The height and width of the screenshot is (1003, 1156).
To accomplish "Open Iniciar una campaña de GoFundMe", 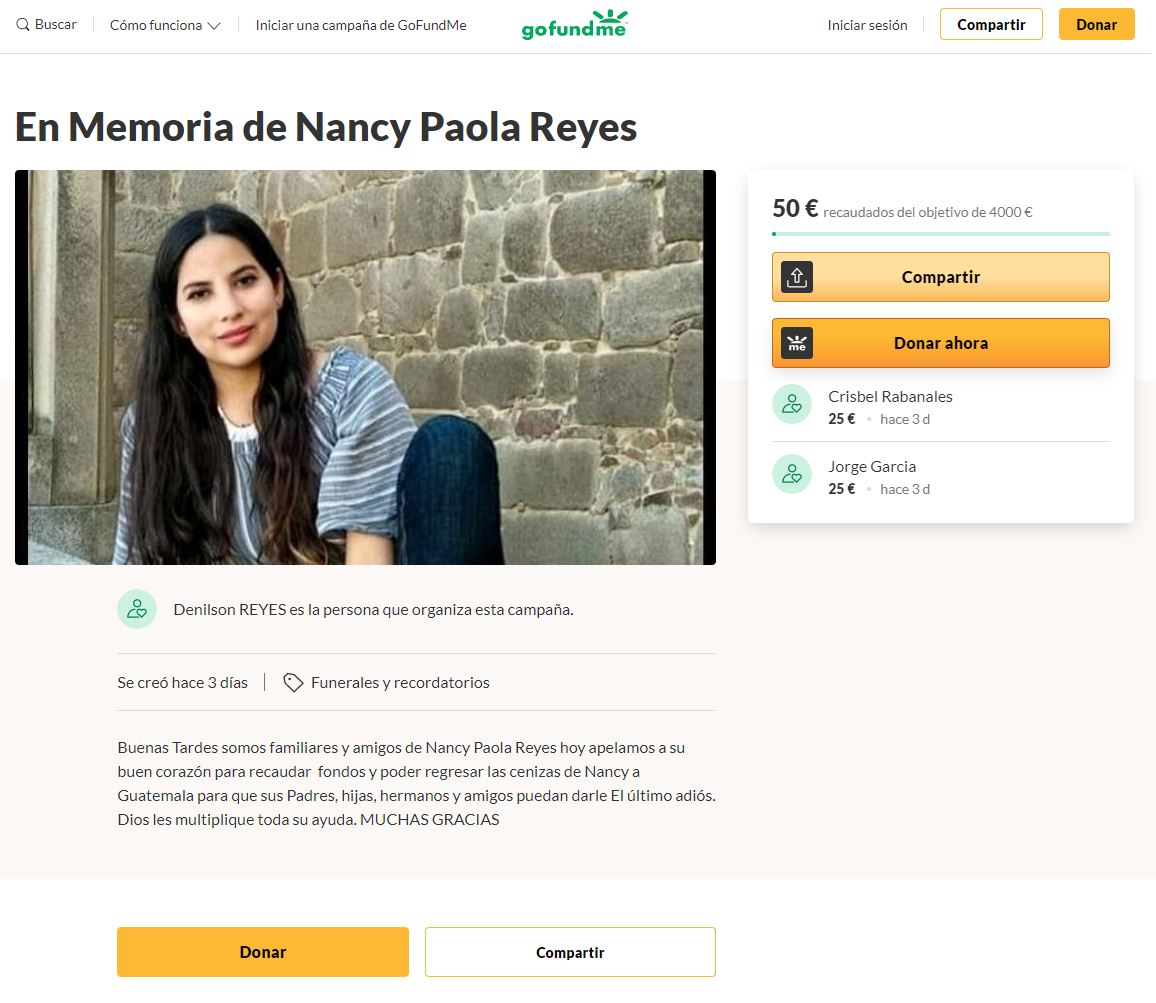I will pos(361,25).
